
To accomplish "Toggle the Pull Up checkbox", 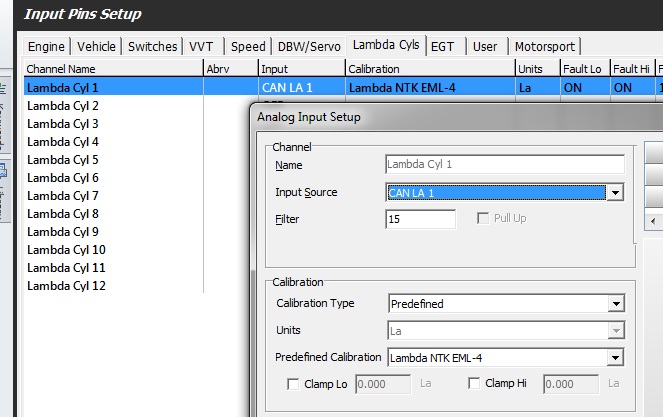I will [x=484, y=218].
